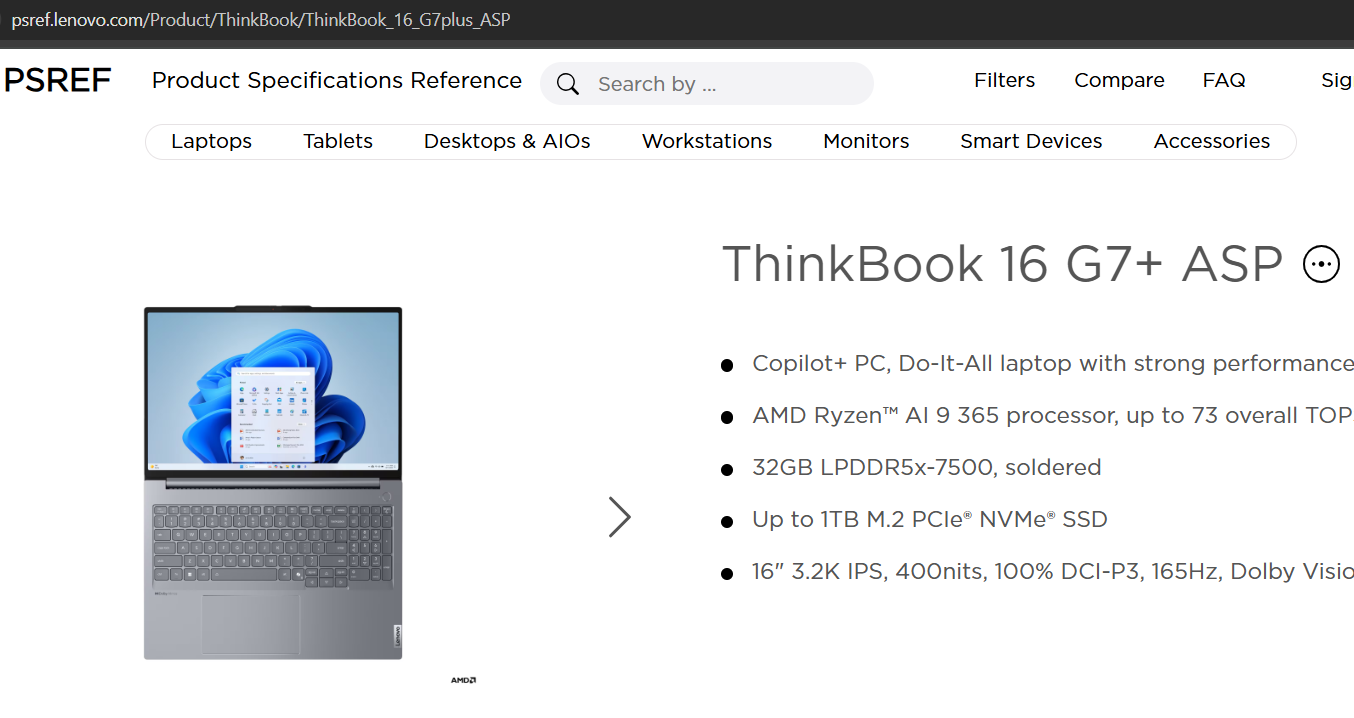1354x718 pixels.
Task: Click the ThinkBook laptop product image
Action: click(273, 483)
